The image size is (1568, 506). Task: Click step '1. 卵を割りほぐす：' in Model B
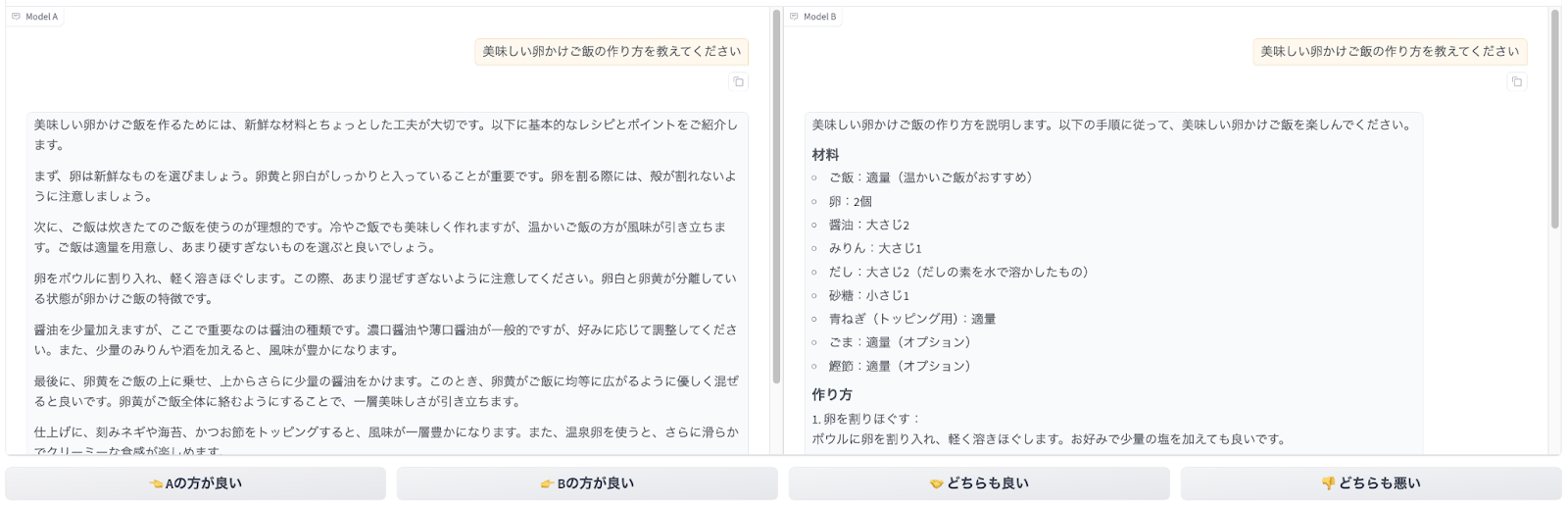866,419
